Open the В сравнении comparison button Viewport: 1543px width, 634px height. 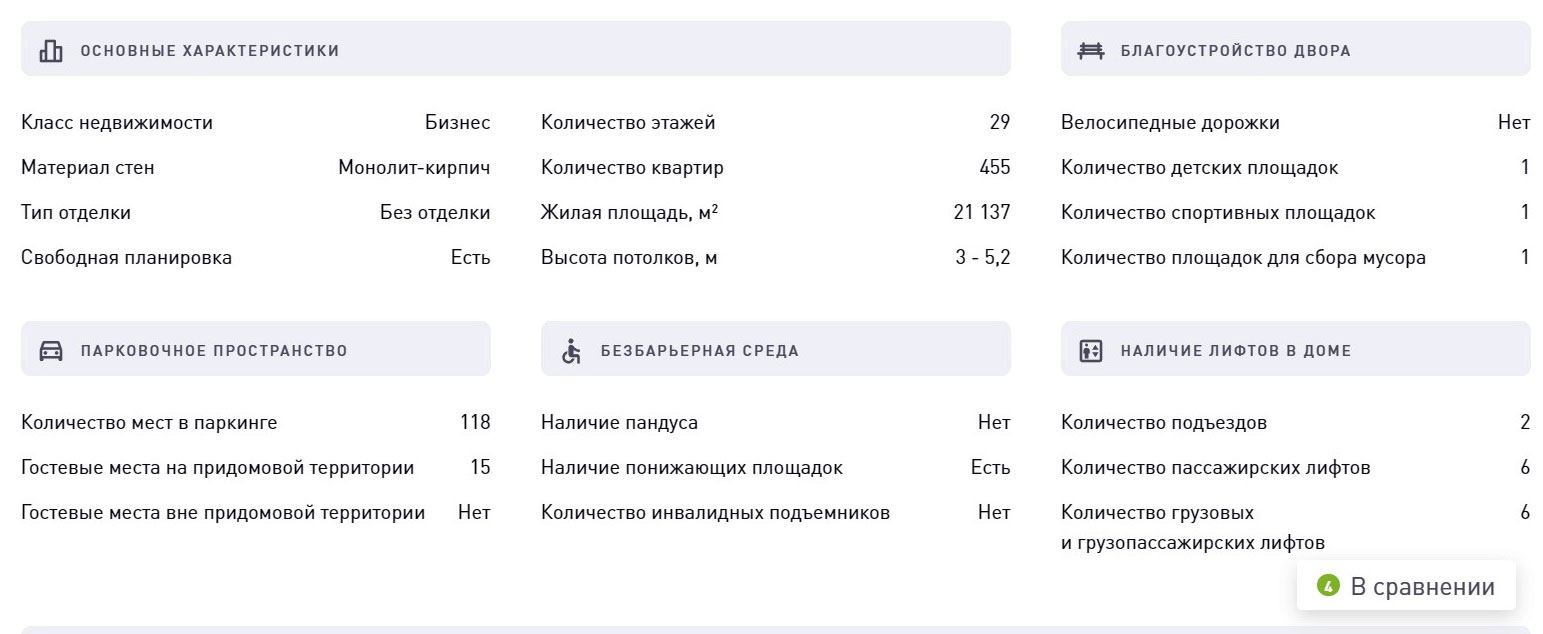1406,586
